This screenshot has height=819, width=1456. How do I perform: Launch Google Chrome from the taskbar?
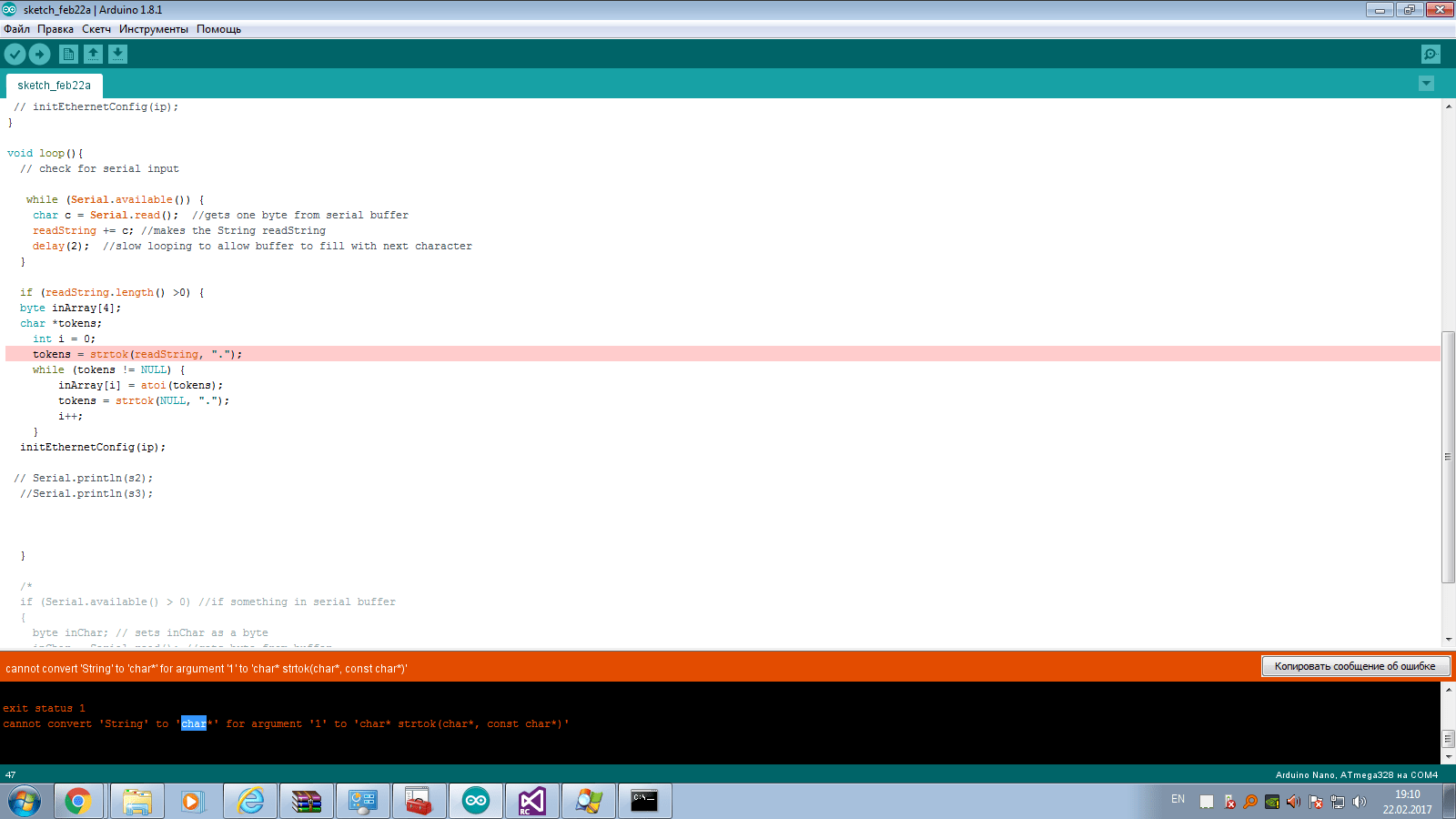(x=79, y=801)
